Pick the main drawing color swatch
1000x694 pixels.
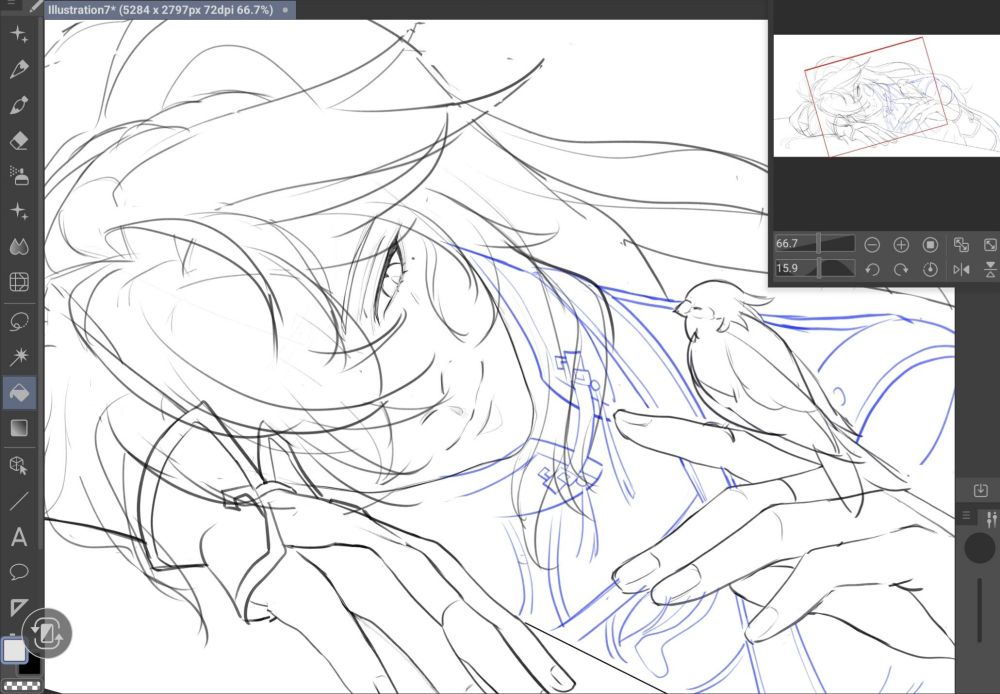tap(14, 650)
